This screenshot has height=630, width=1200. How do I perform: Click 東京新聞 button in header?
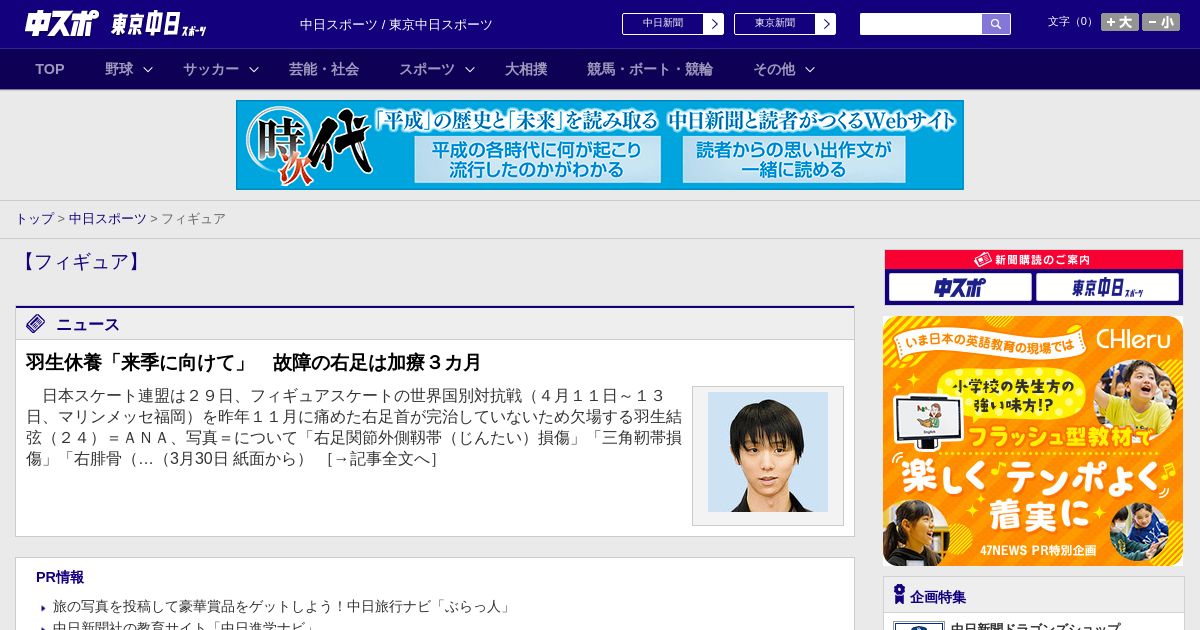coord(775,24)
